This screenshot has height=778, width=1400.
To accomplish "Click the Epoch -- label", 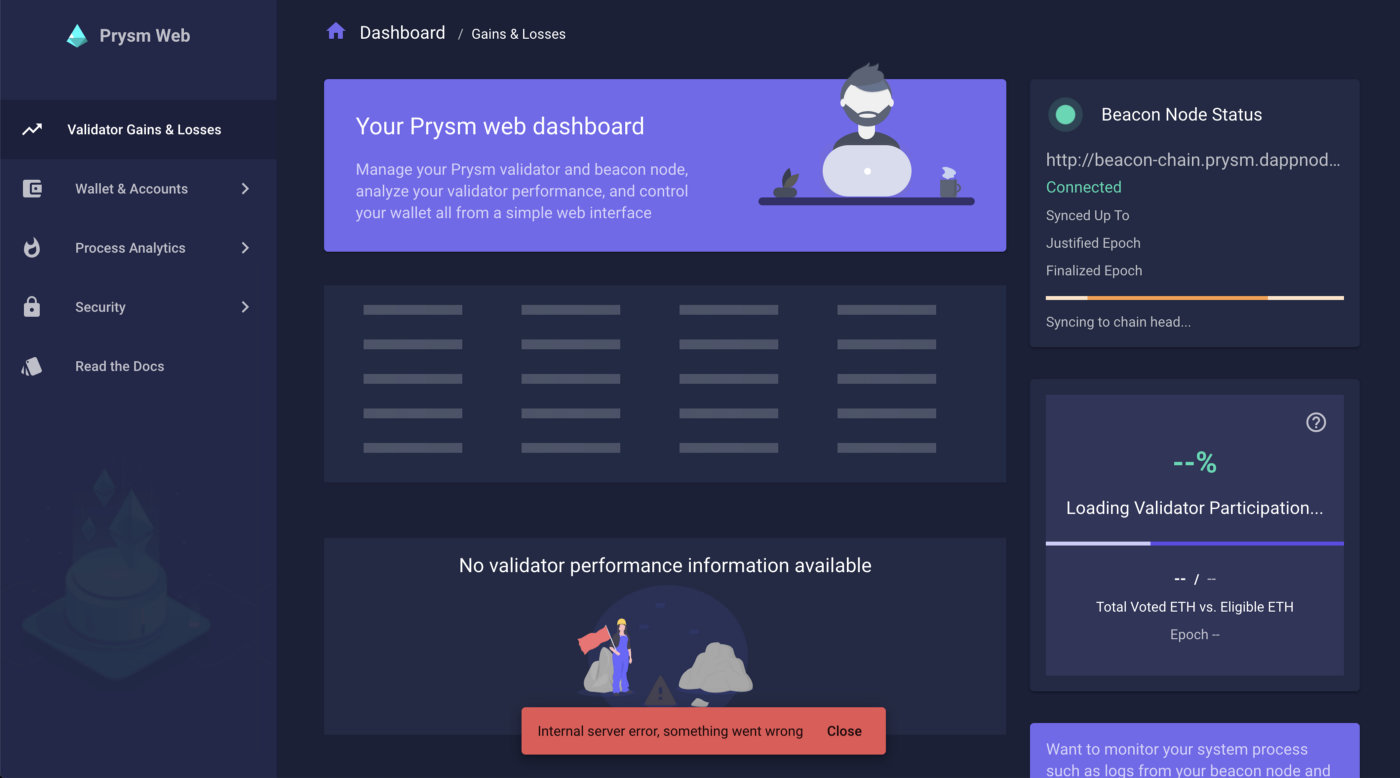I will pos(1194,635).
